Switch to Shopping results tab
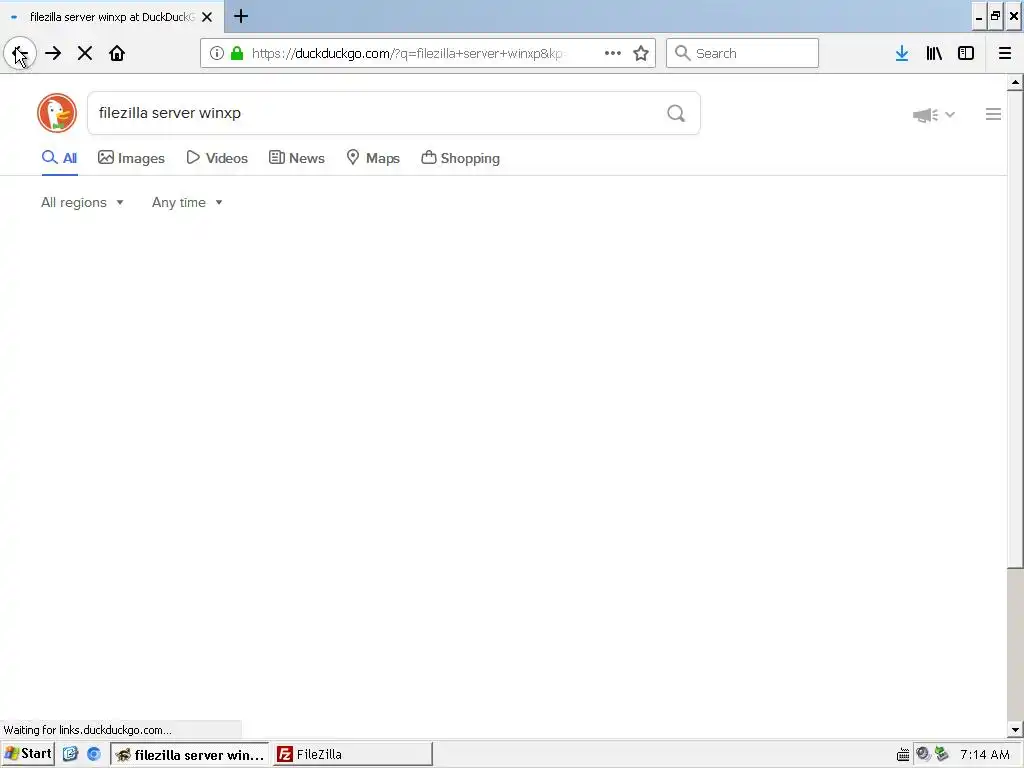Viewport: 1024px width, 768px height. pos(460,158)
